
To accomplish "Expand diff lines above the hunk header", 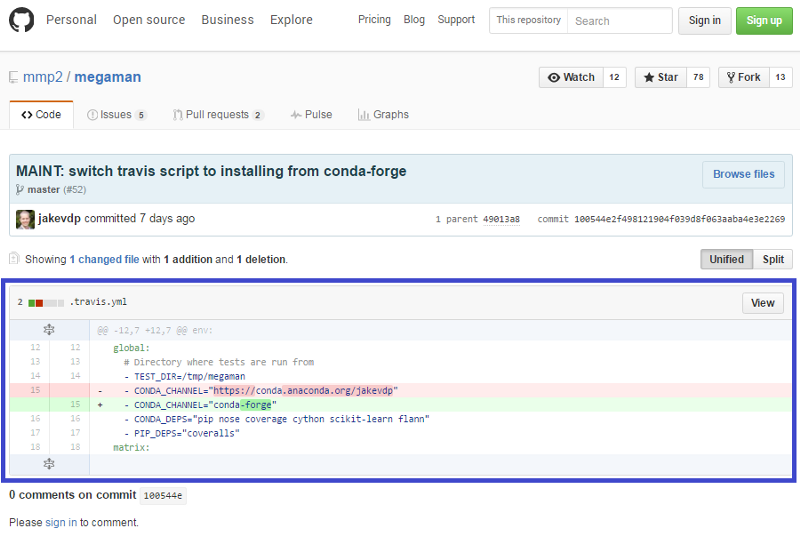I will click(x=49, y=330).
